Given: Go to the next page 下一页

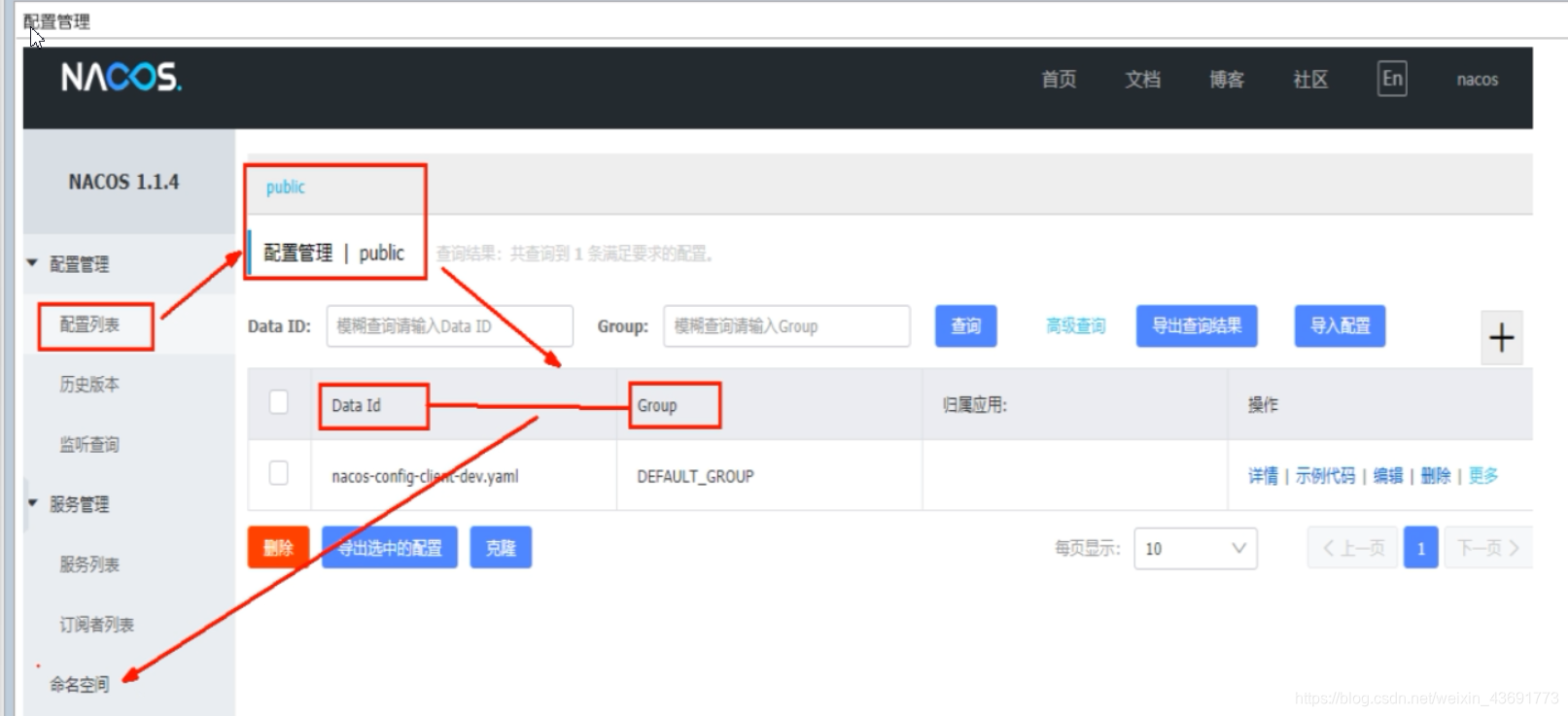Looking at the screenshot, I should pos(1486,549).
